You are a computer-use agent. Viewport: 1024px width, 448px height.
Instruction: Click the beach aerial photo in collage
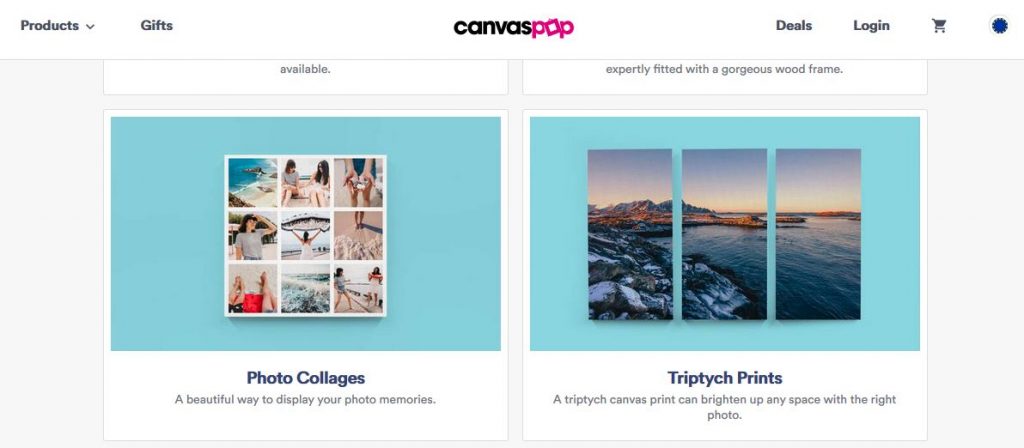pos(253,183)
